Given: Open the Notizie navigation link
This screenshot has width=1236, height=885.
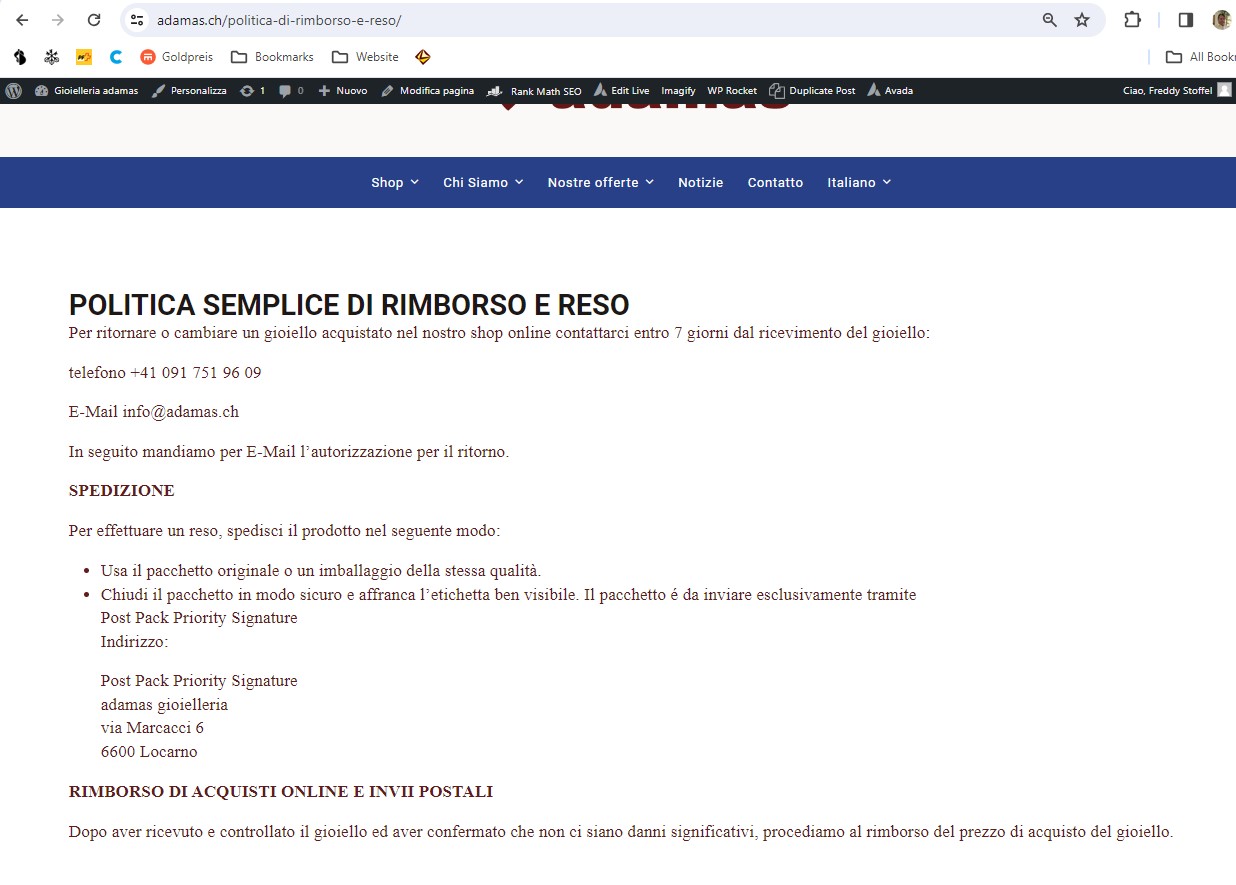Looking at the screenshot, I should [700, 182].
